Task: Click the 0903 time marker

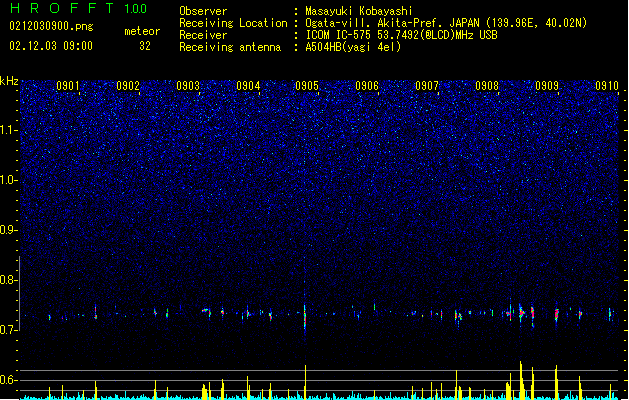Action: pos(188,85)
